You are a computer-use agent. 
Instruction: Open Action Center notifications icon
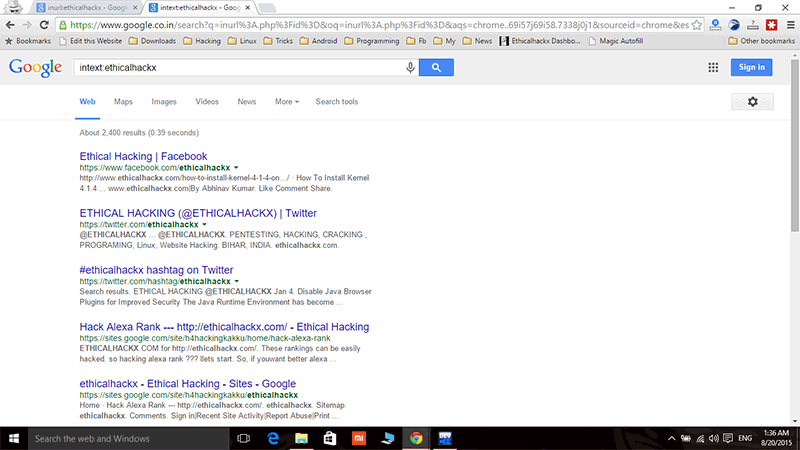coord(728,438)
